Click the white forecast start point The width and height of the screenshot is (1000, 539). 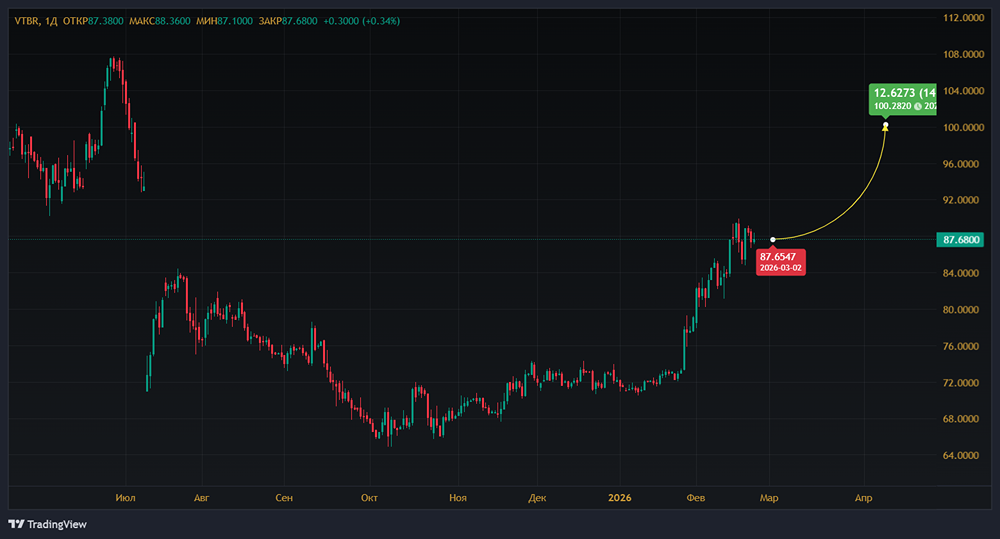(x=773, y=240)
